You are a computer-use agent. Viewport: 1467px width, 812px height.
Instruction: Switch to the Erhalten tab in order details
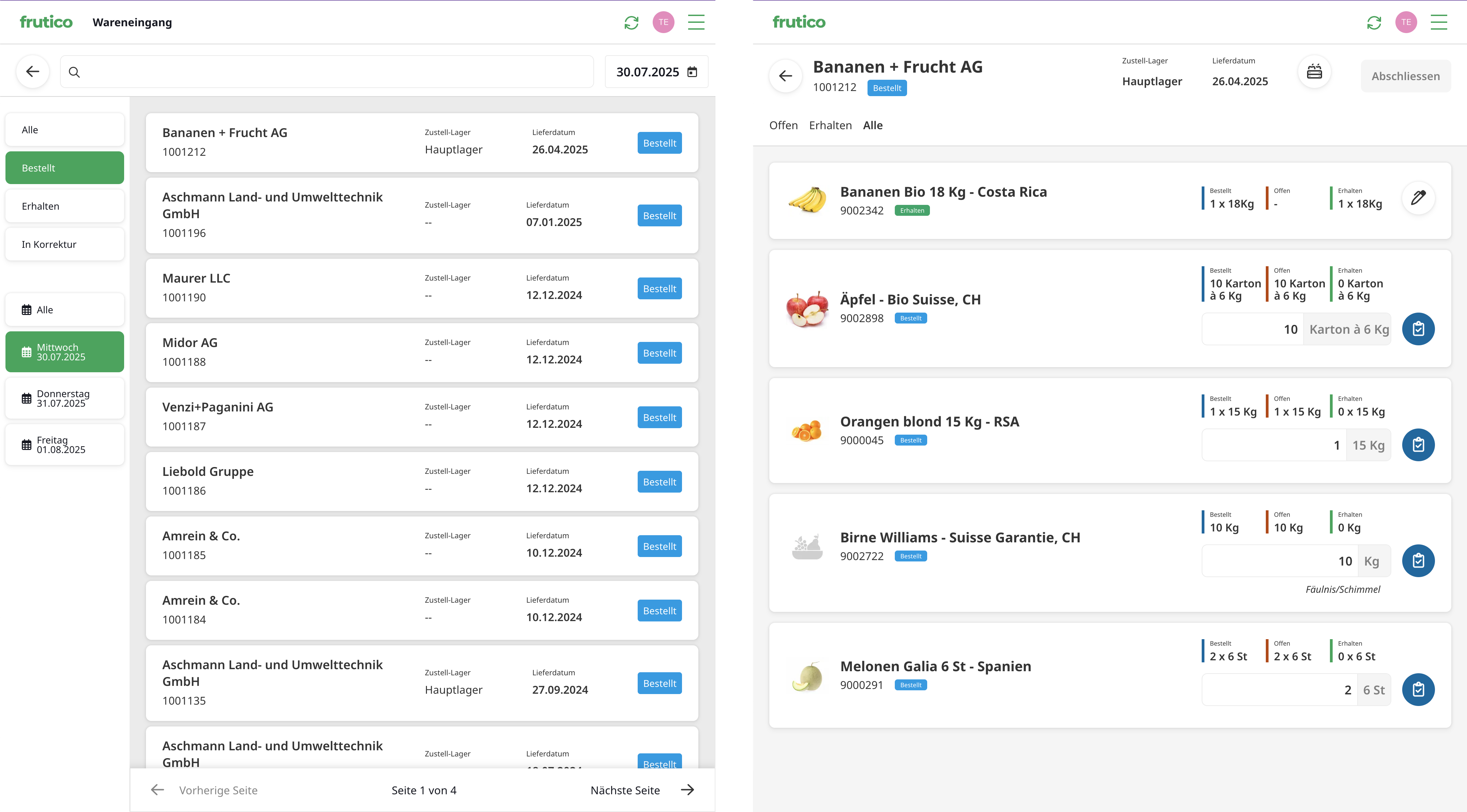click(x=830, y=125)
